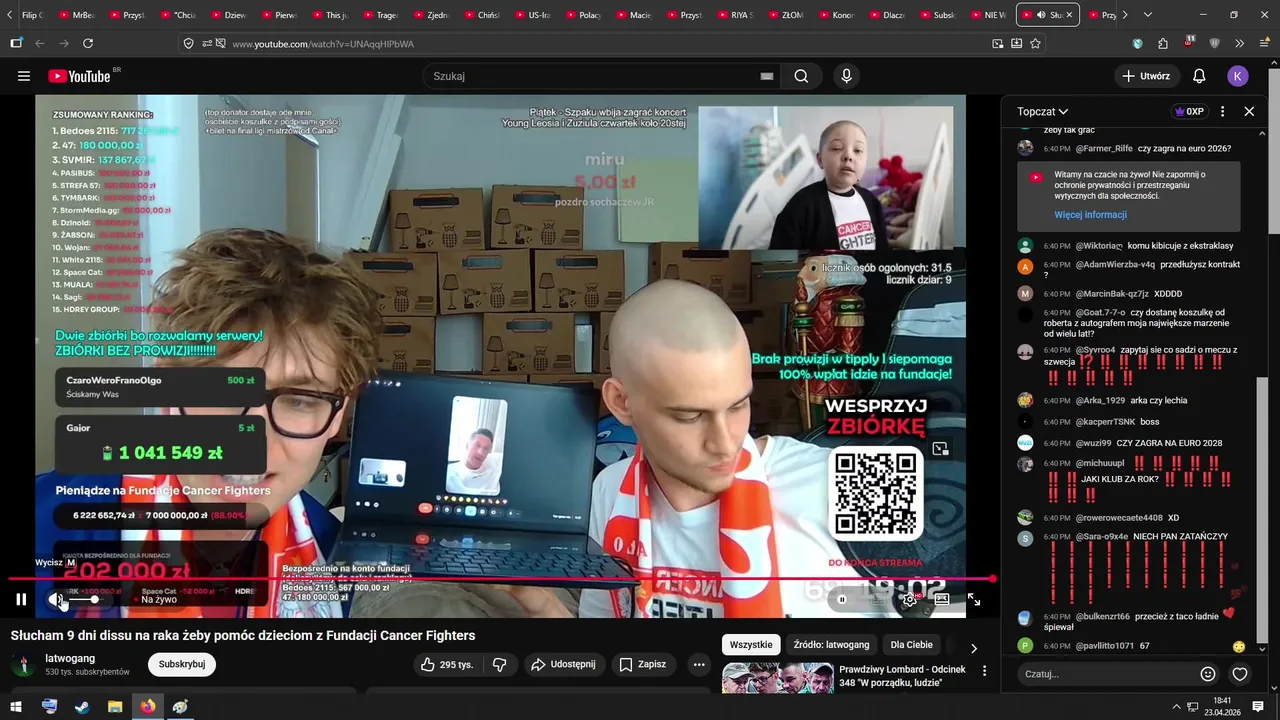The width and height of the screenshot is (1280, 720).
Task: Select the Wszystkie filter chip
Action: pos(751,645)
